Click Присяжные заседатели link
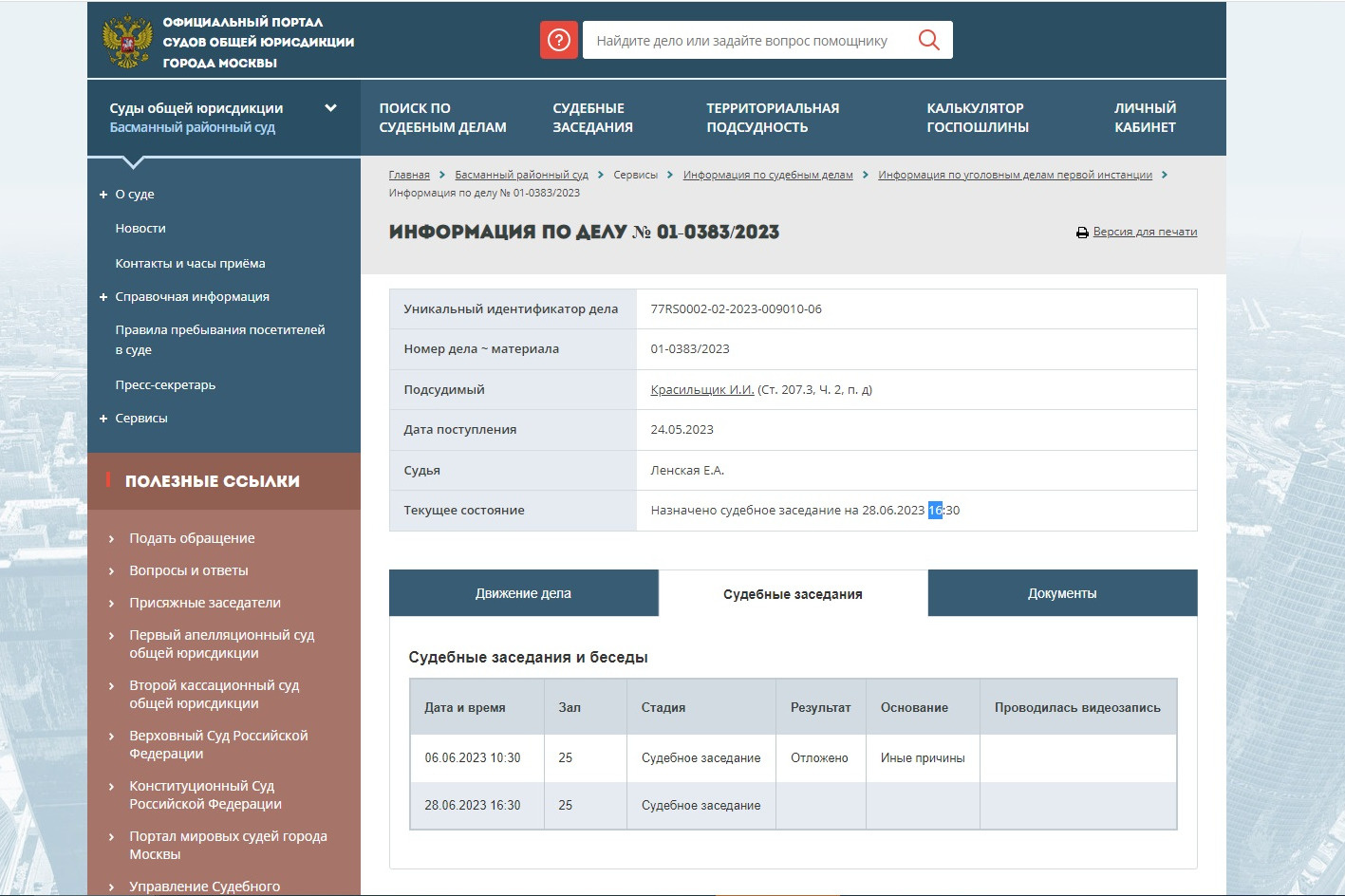This screenshot has width=1345, height=896. click(x=205, y=603)
